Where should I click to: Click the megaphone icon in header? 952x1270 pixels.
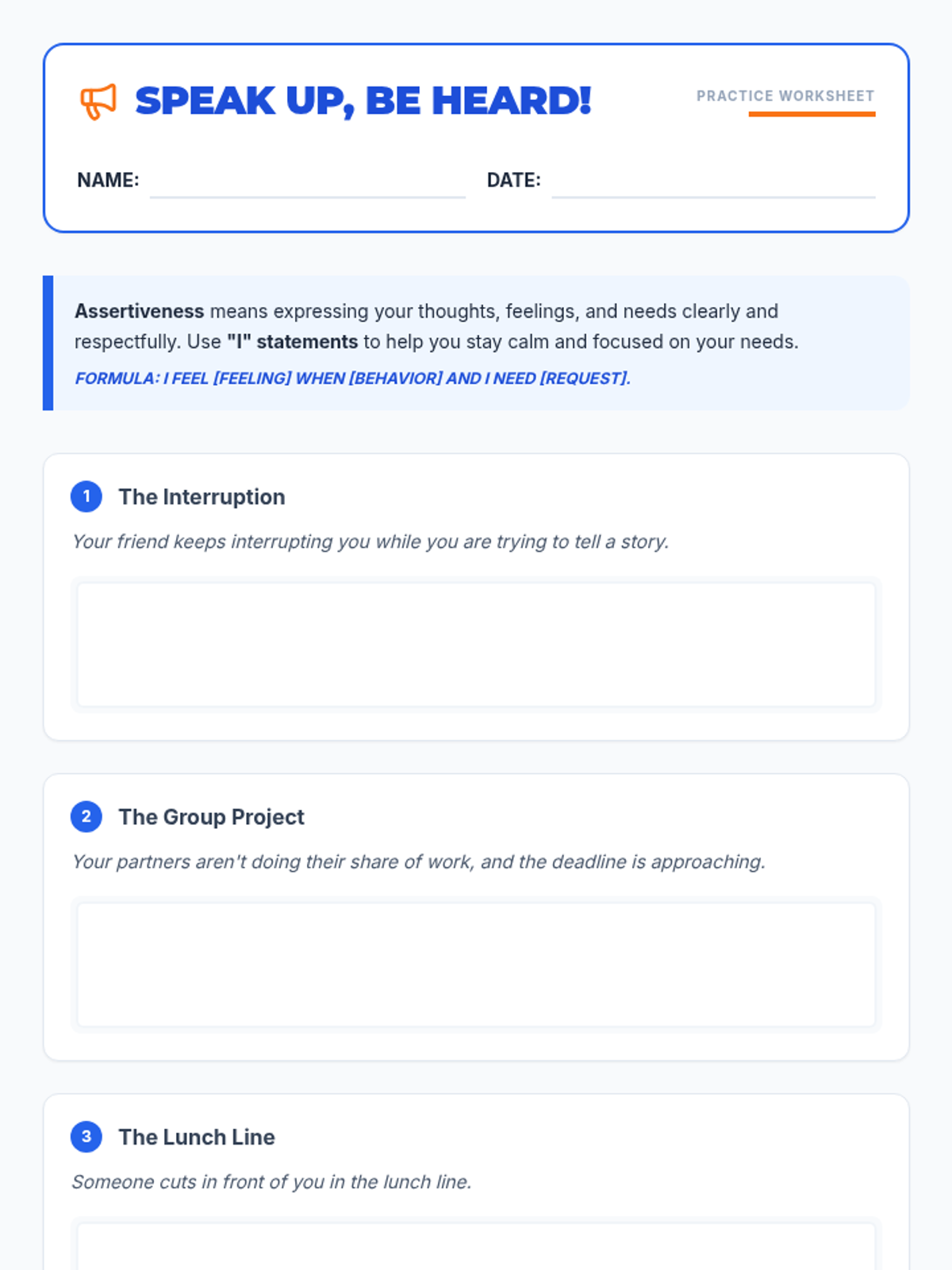pyautogui.click(x=98, y=102)
